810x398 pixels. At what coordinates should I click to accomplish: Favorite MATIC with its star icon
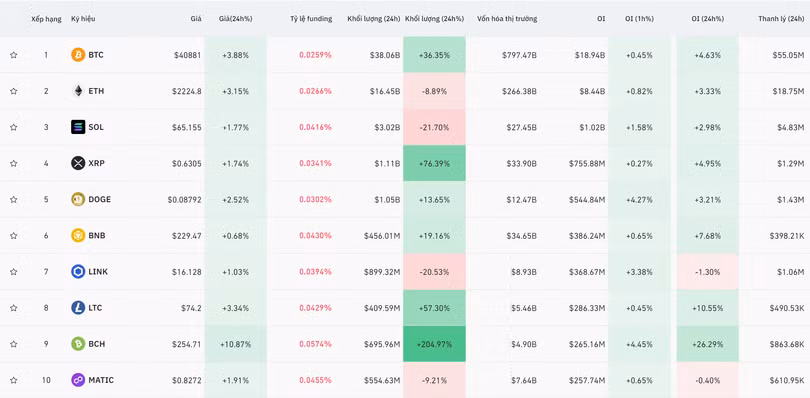point(13,380)
